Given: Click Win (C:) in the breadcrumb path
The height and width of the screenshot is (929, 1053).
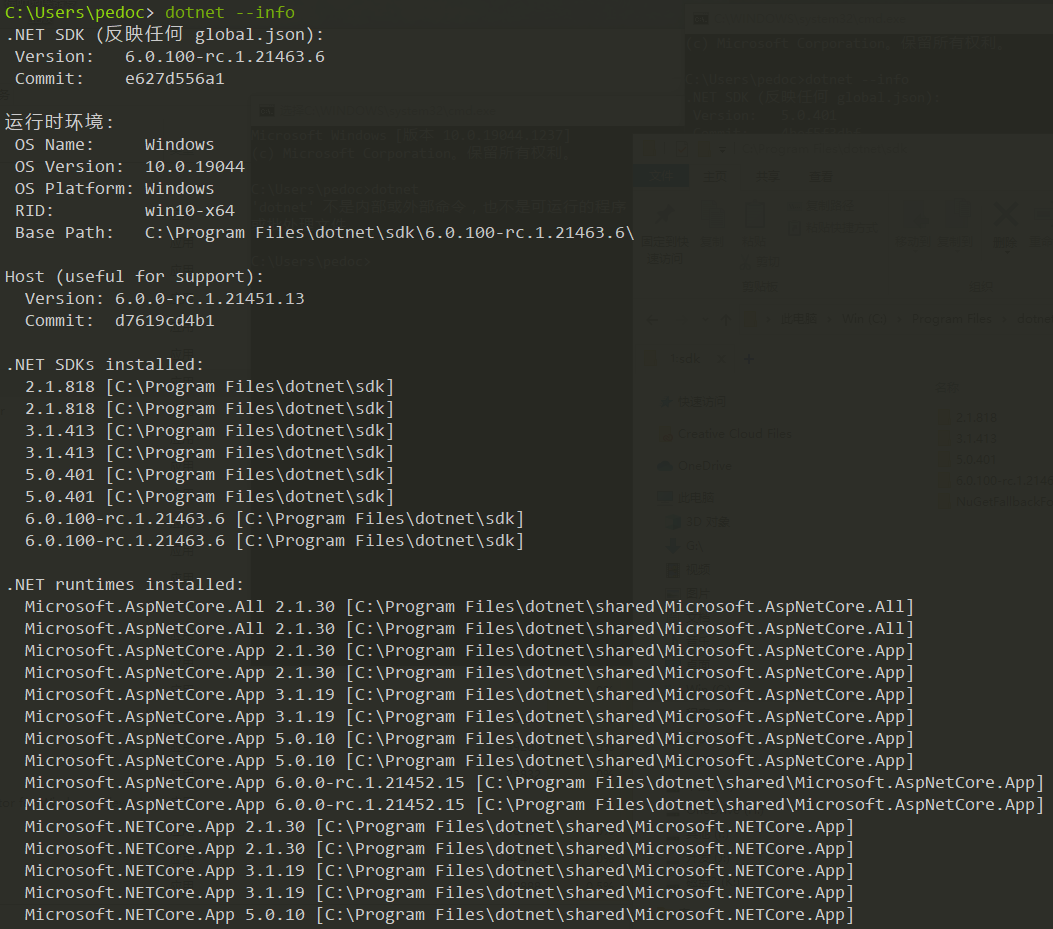Looking at the screenshot, I should [864, 319].
